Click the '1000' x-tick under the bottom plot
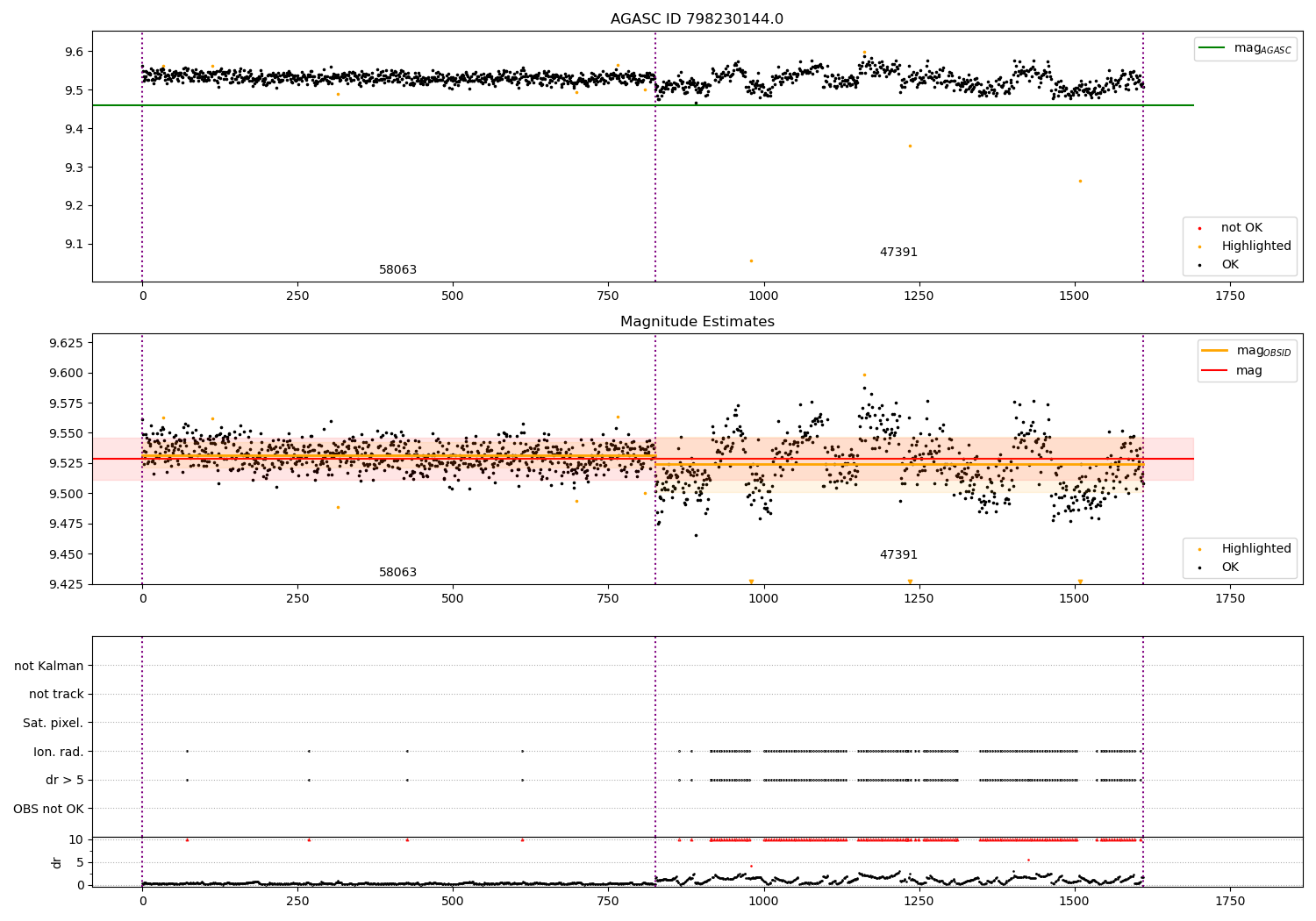The height and width of the screenshot is (921, 1316). pos(764,901)
